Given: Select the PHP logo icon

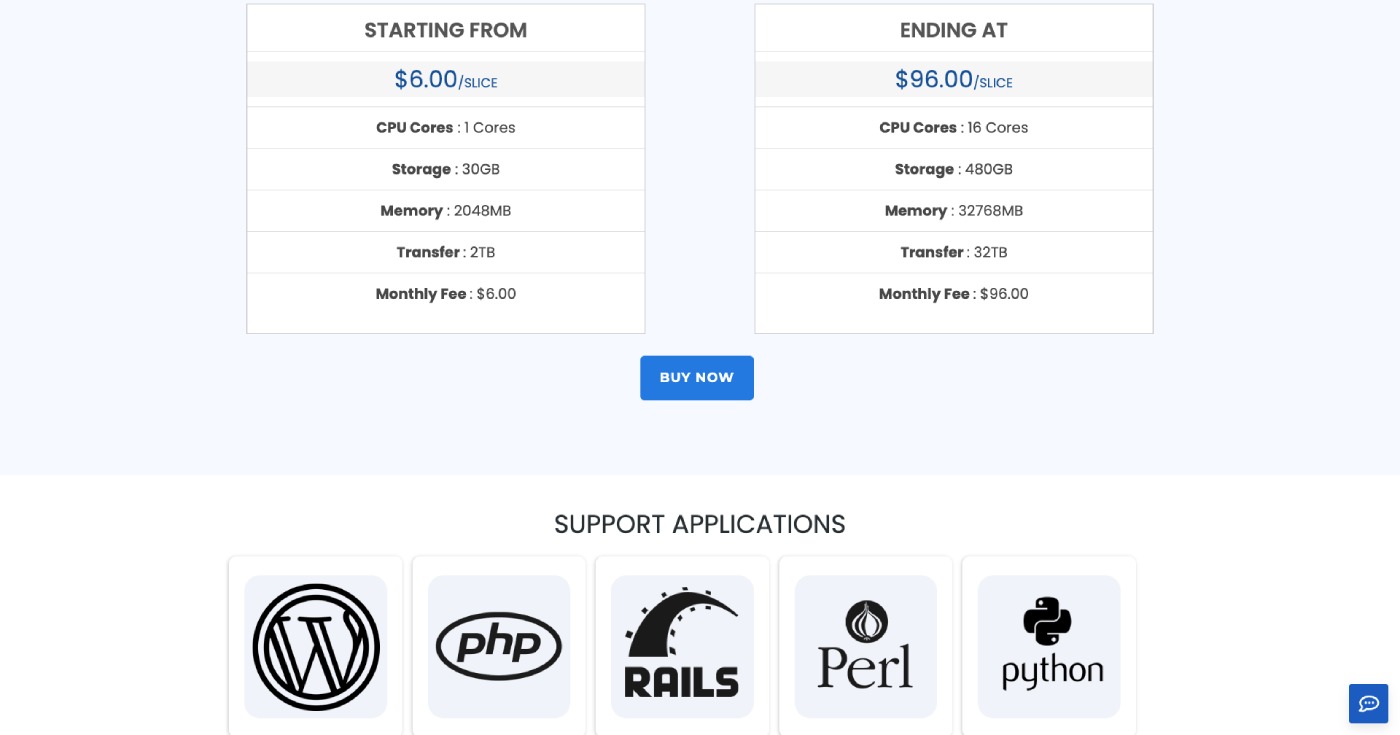Looking at the screenshot, I should coord(499,646).
